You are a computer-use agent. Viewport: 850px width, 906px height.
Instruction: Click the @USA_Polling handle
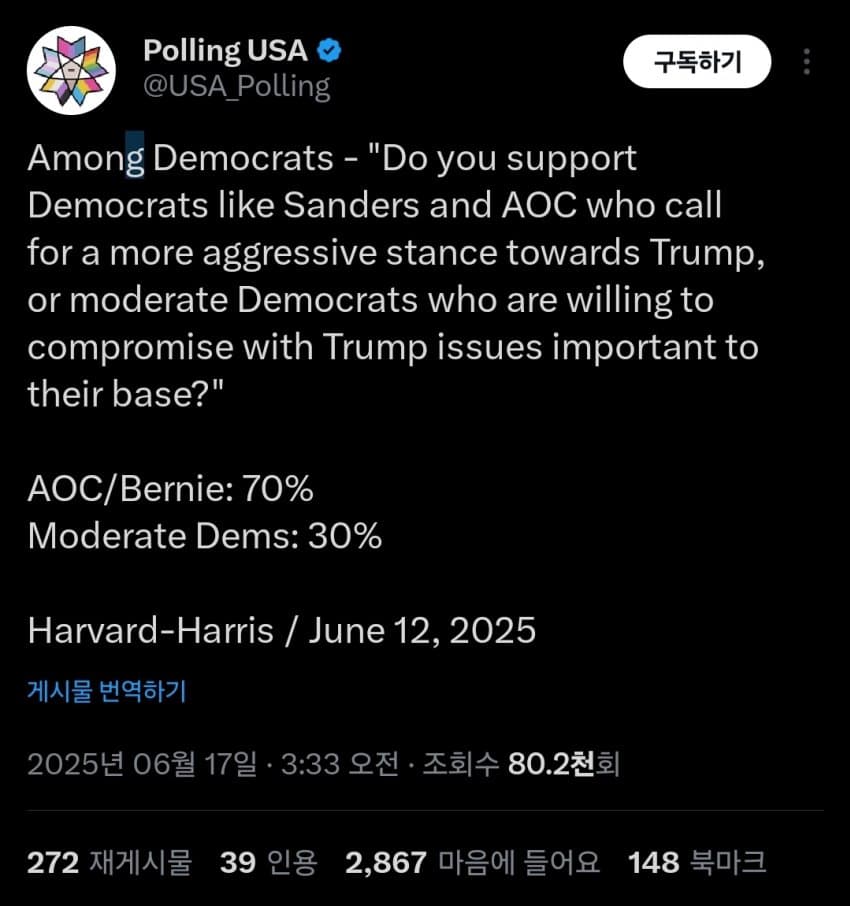(237, 87)
